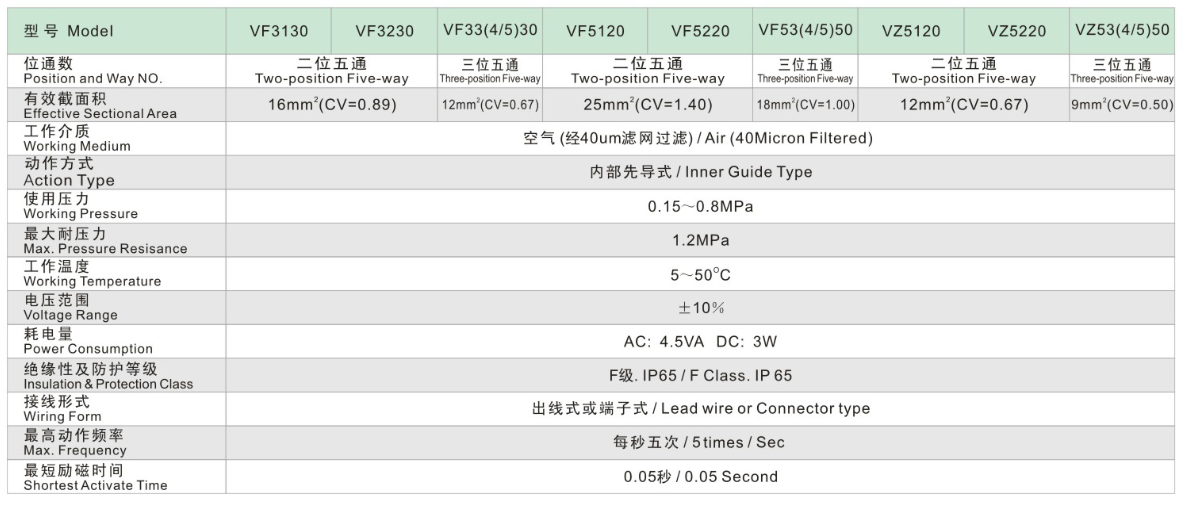Click the VZ53(4/5)50 model header
The height and width of the screenshot is (509, 1188).
point(1122,30)
